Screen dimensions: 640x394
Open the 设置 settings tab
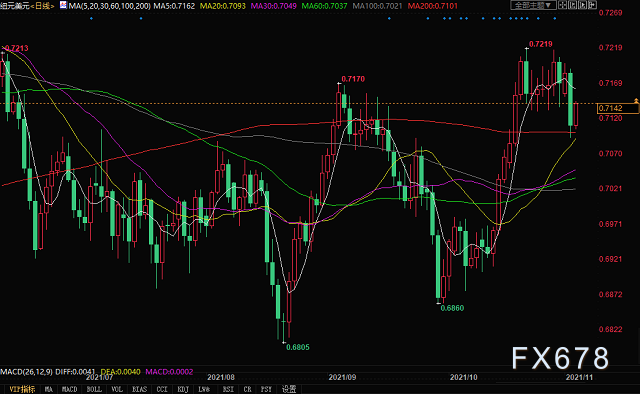click(289, 389)
